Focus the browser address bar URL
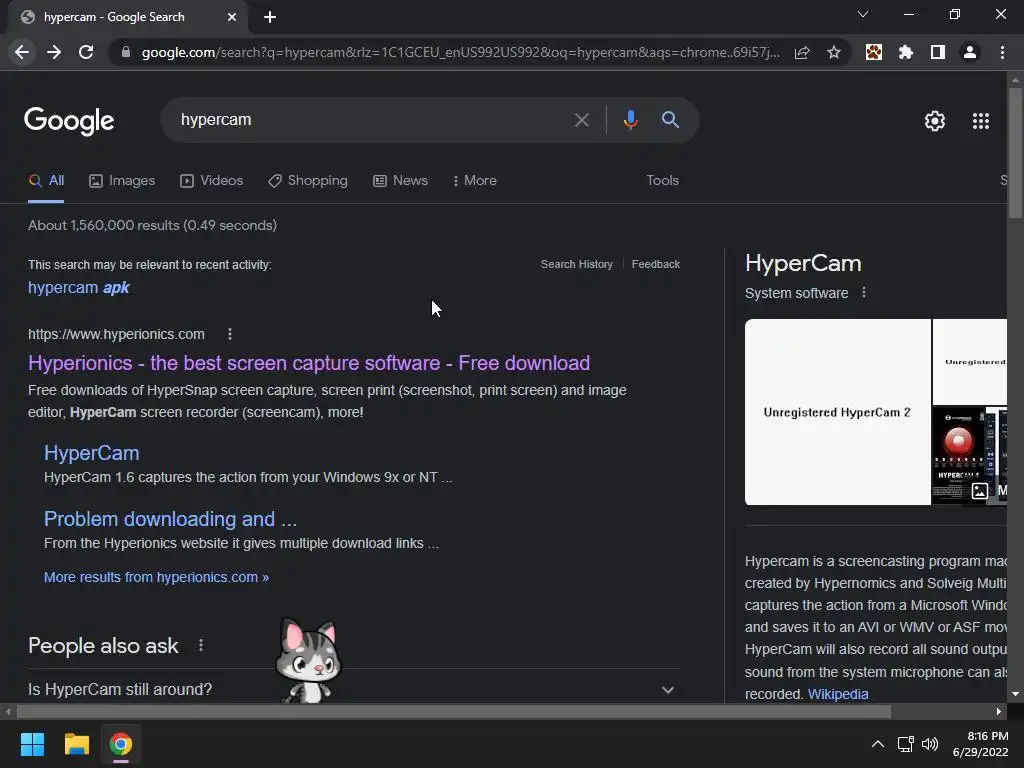1024x768 pixels. click(460, 52)
